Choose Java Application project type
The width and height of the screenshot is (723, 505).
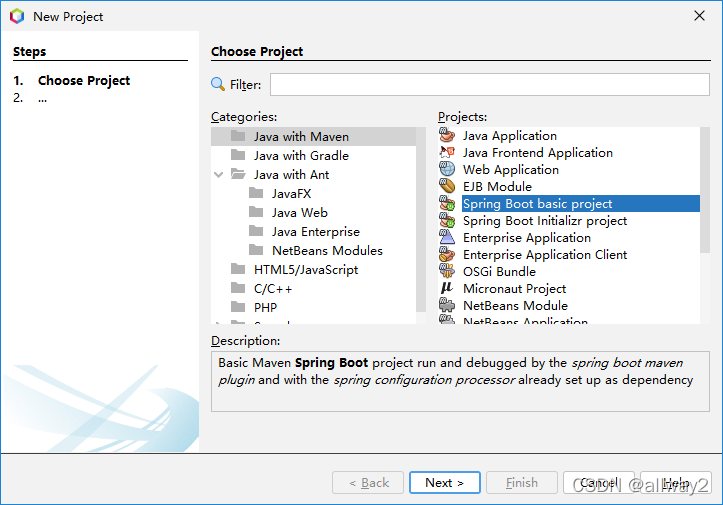coord(510,136)
